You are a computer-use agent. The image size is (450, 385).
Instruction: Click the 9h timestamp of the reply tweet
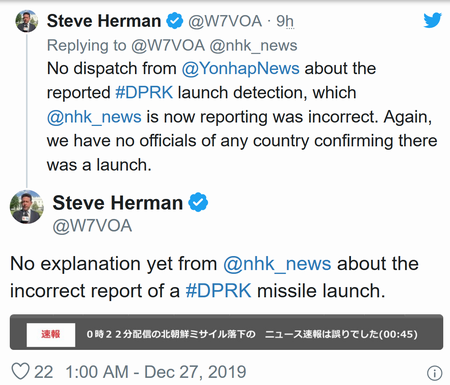pos(285,21)
